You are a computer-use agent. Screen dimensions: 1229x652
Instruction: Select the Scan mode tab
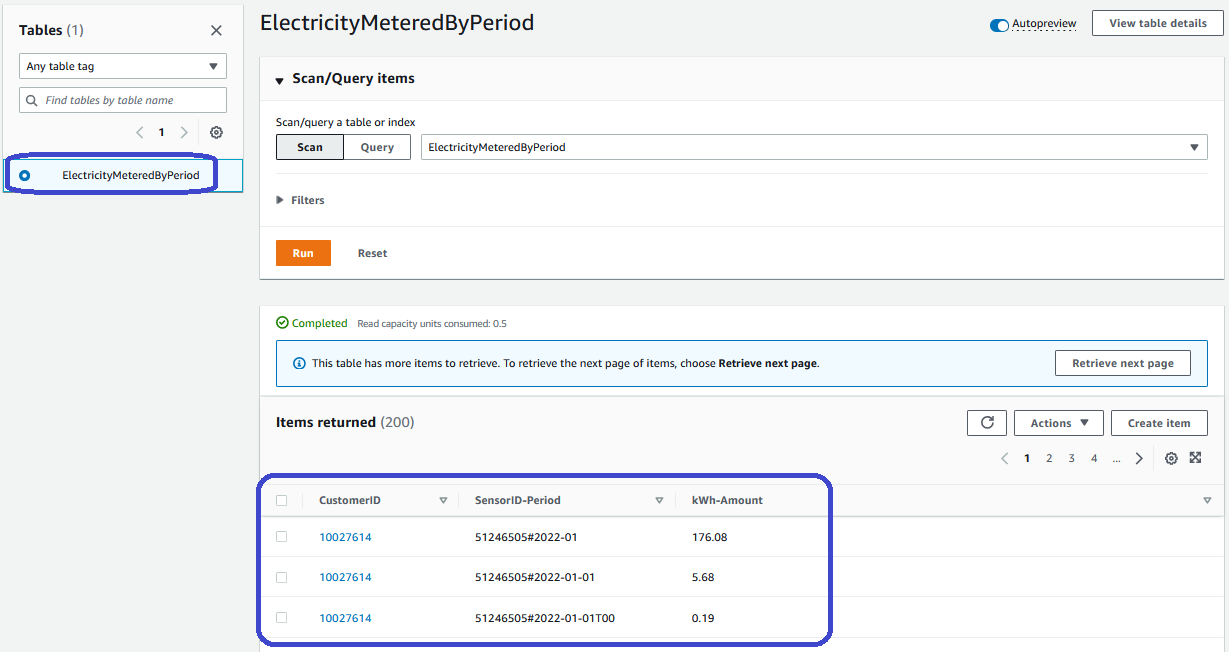310,147
